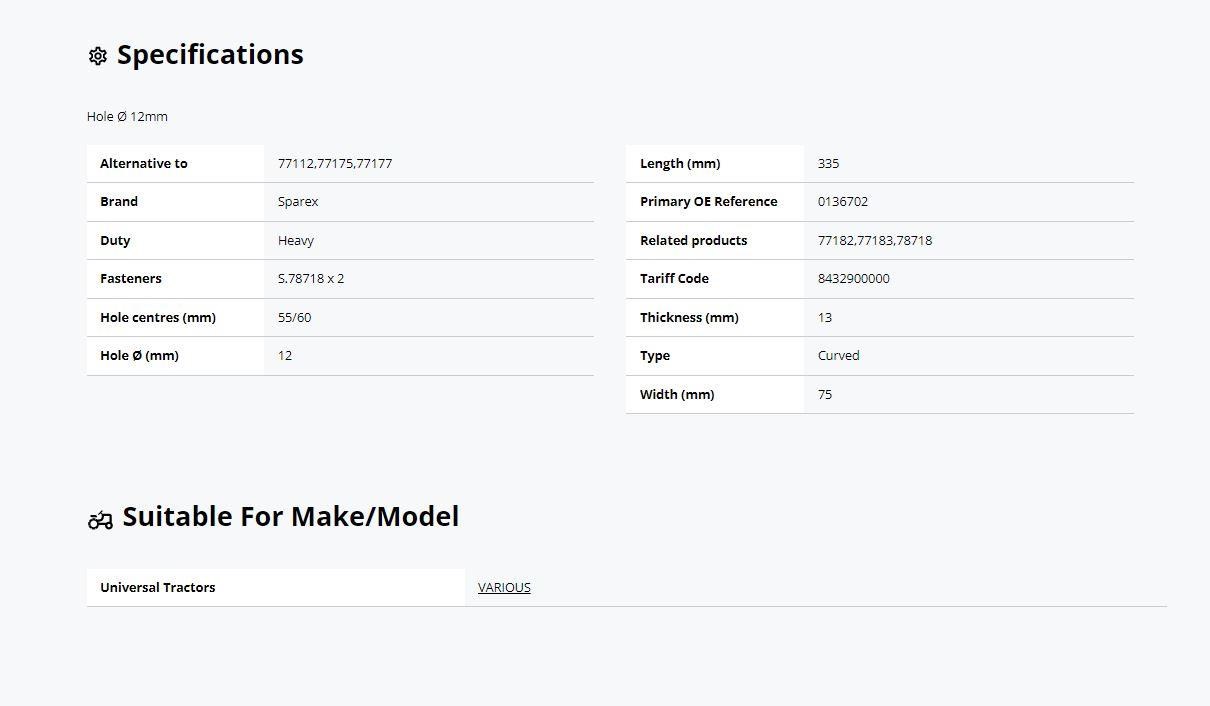The width and height of the screenshot is (1210, 706).
Task: Click the Brand value Sparex
Action: coord(298,201)
